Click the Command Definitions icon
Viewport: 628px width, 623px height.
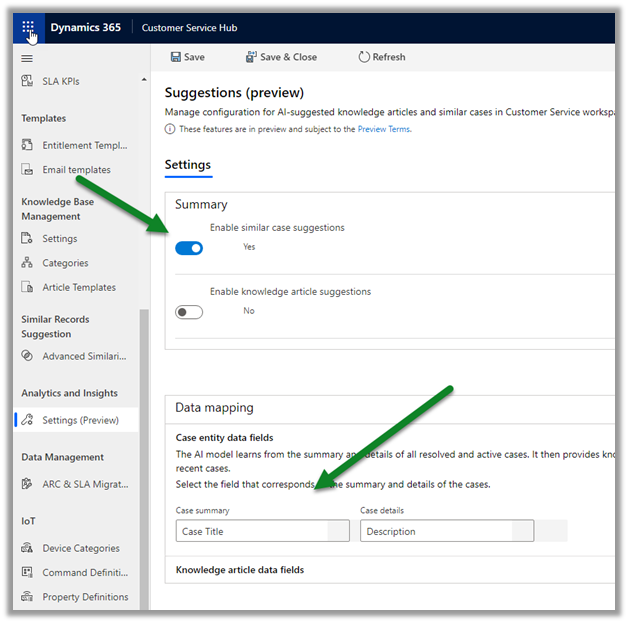27,572
